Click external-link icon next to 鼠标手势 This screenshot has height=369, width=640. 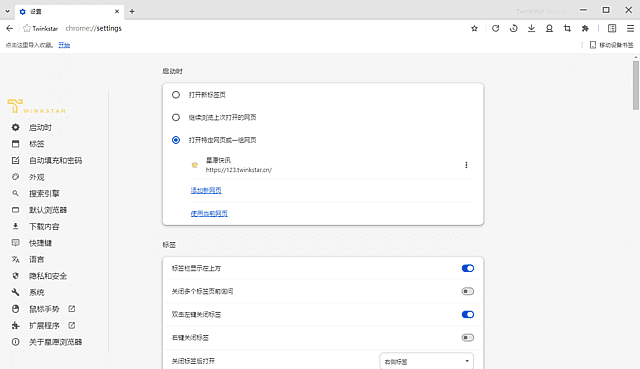72,309
